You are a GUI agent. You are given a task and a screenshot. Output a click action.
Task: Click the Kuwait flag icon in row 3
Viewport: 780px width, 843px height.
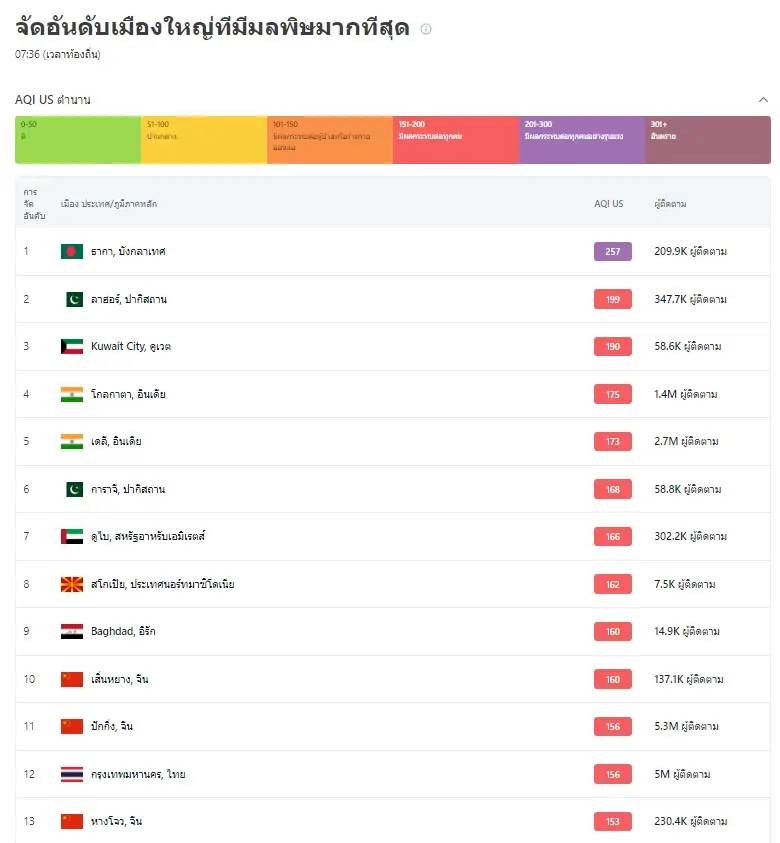pos(72,346)
